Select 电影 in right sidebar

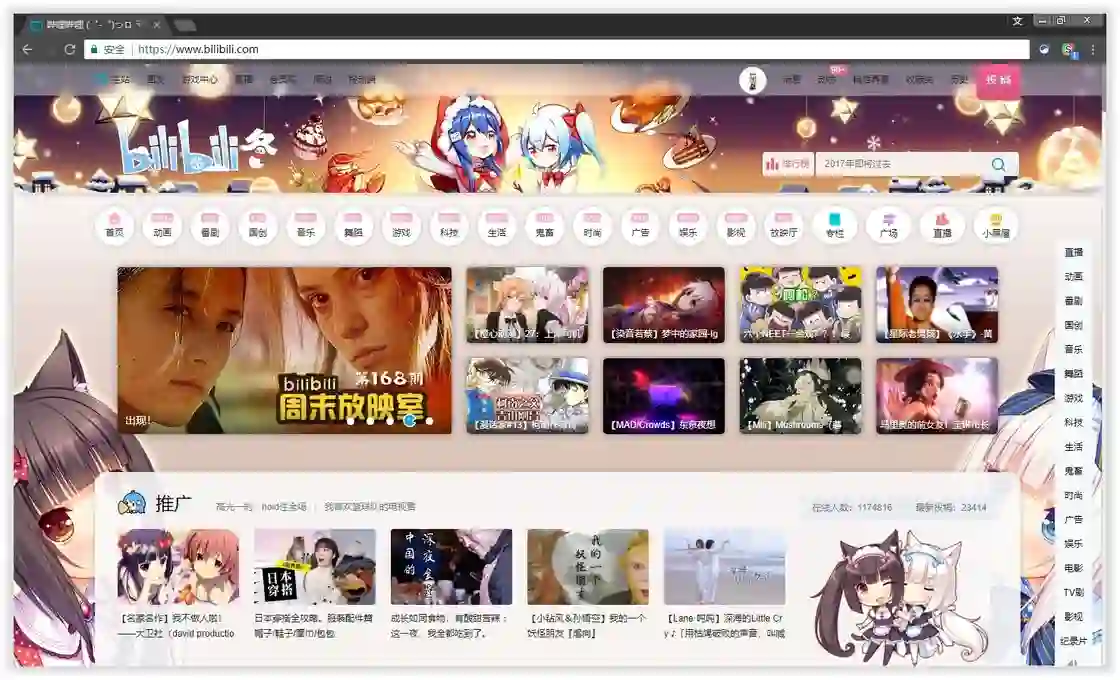pyautogui.click(x=1074, y=568)
